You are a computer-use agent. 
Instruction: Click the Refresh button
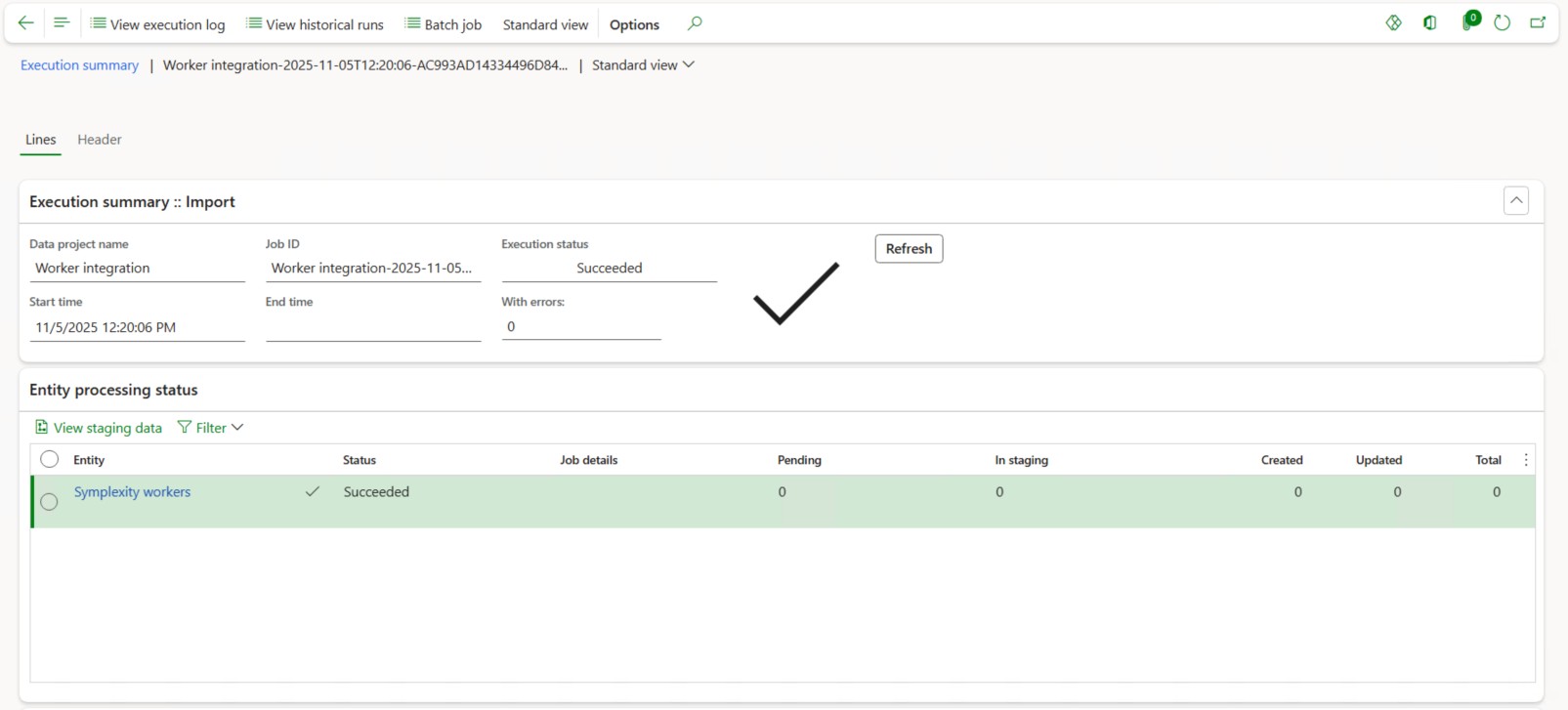pos(909,249)
